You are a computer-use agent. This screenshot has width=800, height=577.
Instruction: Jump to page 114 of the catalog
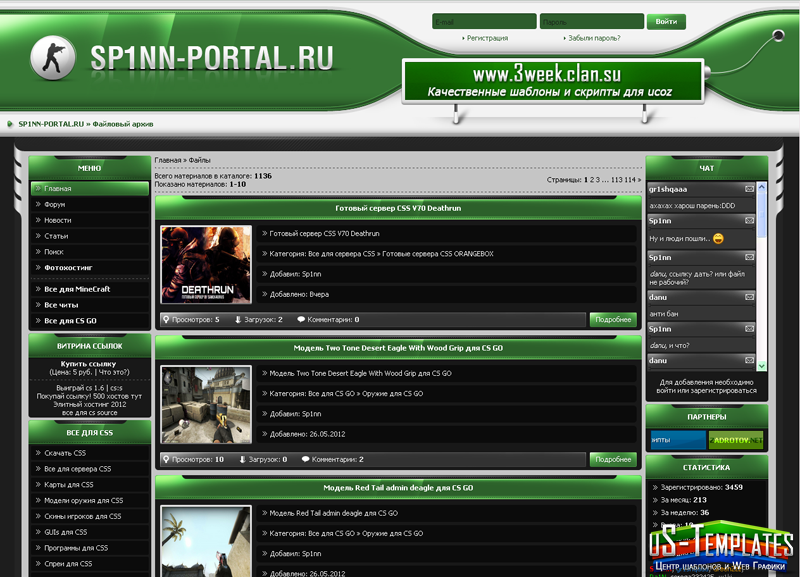point(630,180)
